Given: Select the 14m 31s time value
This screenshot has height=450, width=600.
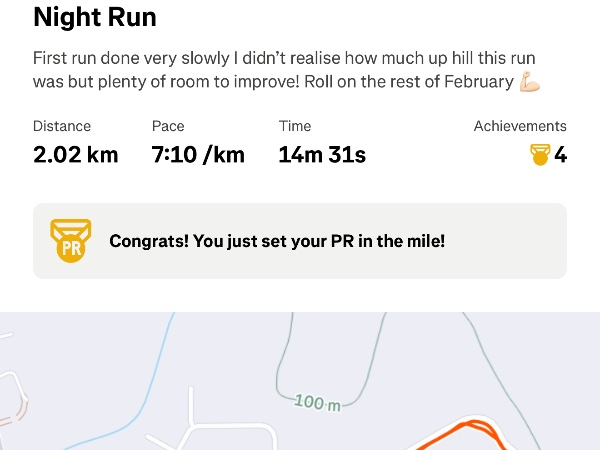Looking at the screenshot, I should coord(322,155).
